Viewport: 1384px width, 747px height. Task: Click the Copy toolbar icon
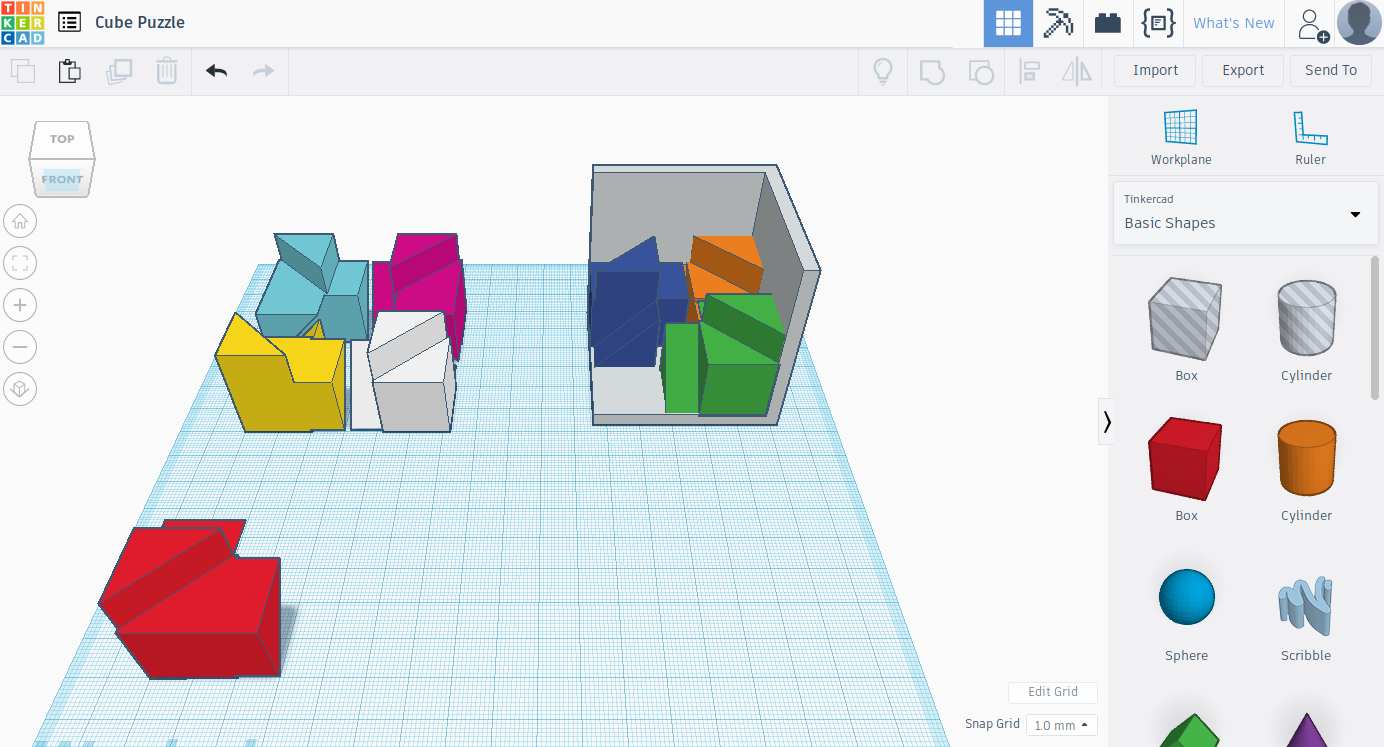23,71
